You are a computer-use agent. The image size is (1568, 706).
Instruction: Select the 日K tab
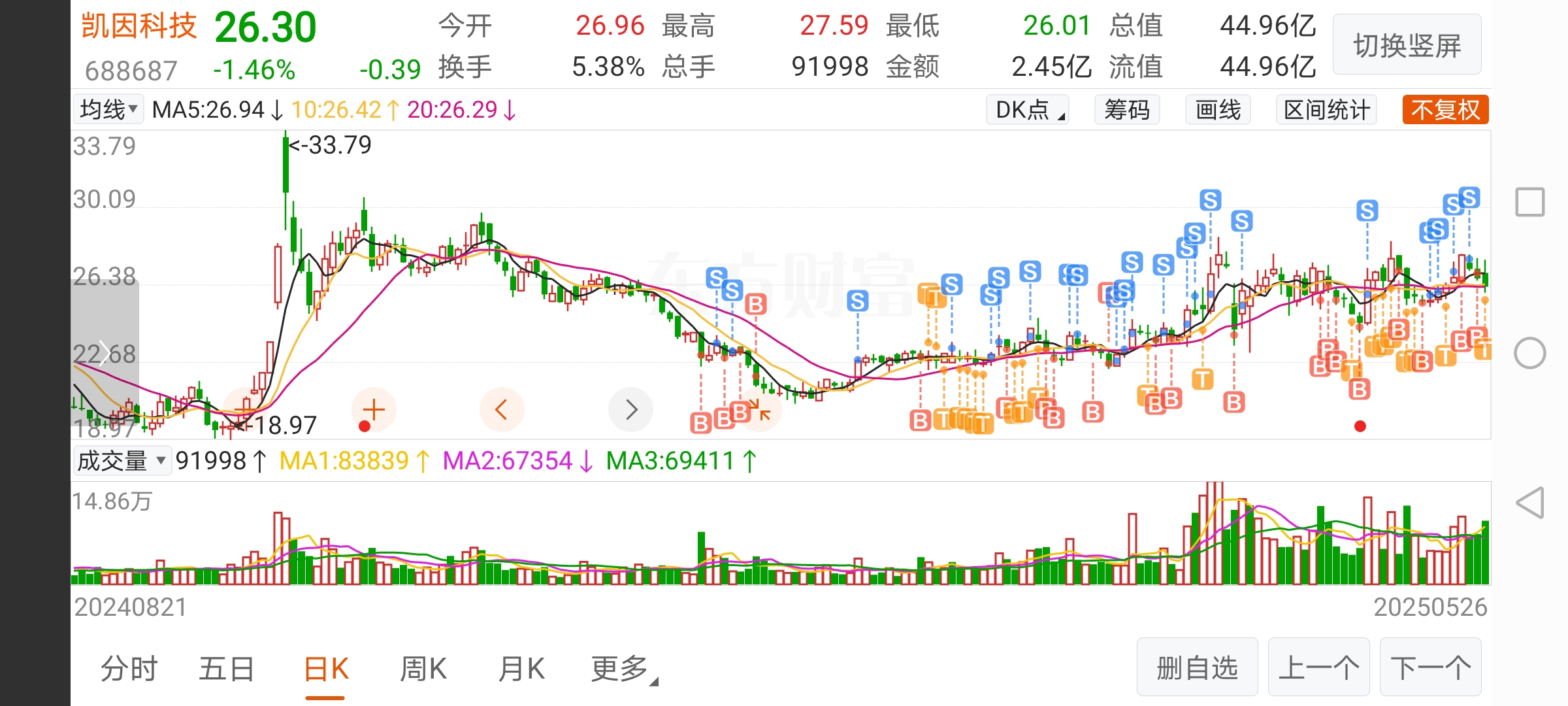click(x=326, y=669)
